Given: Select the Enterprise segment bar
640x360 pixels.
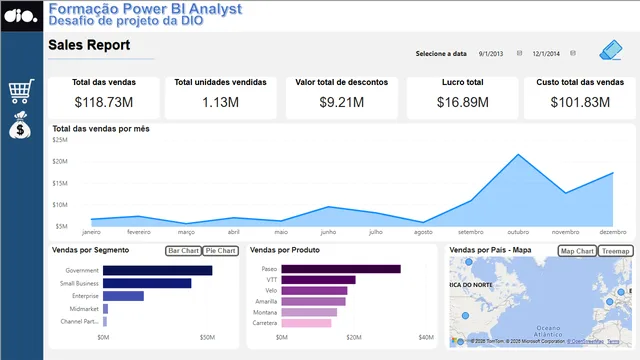Looking at the screenshot, I should pyautogui.click(x=123, y=296).
